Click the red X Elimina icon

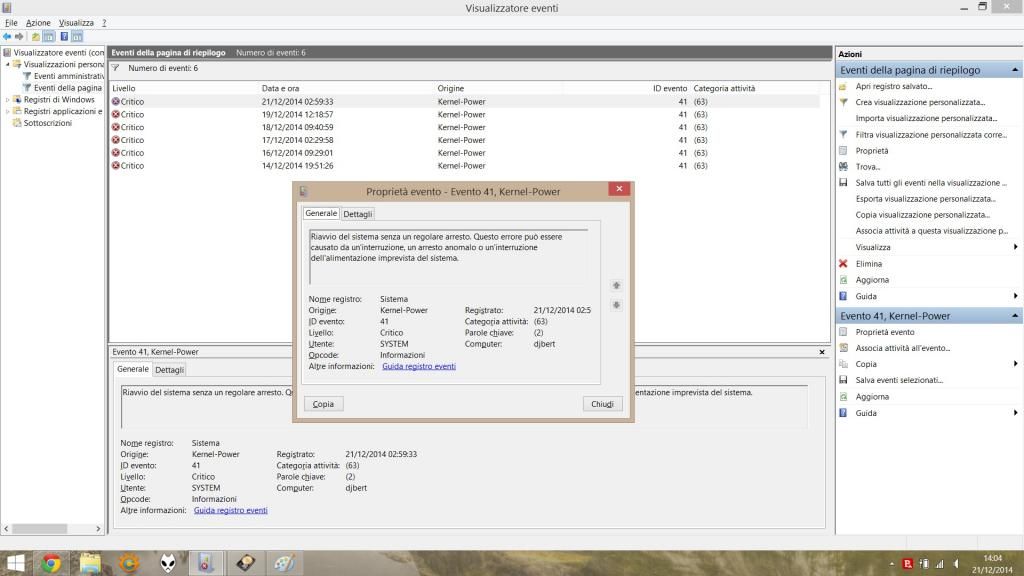[843, 264]
